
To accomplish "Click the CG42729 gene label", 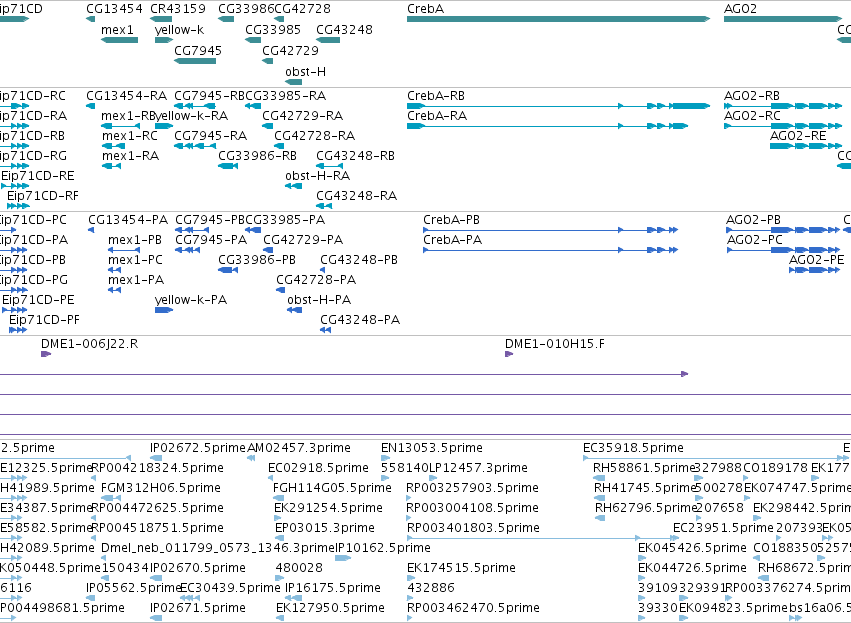I will coord(290,50).
